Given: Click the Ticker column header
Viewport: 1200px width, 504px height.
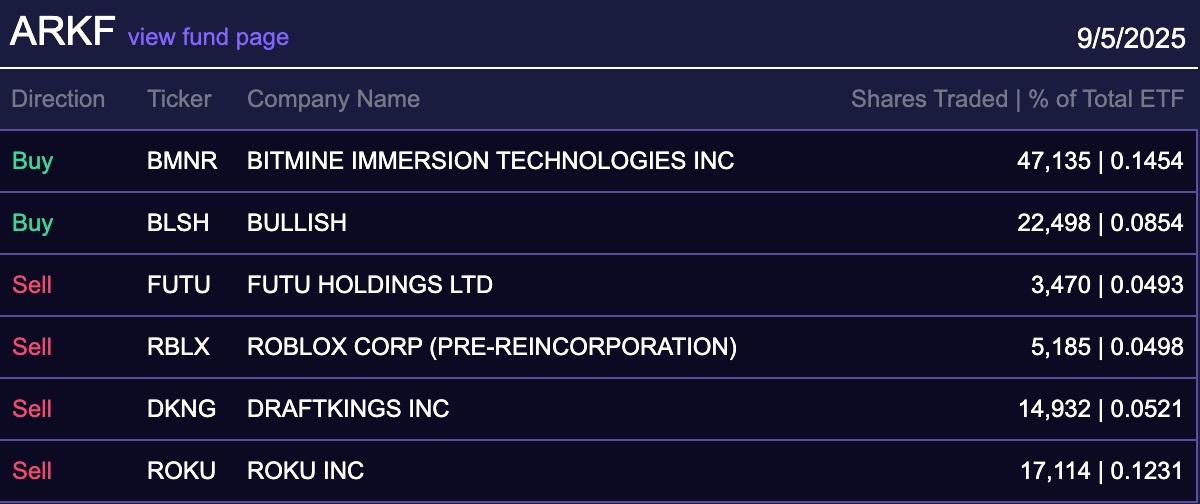Looking at the screenshot, I should tap(179, 99).
